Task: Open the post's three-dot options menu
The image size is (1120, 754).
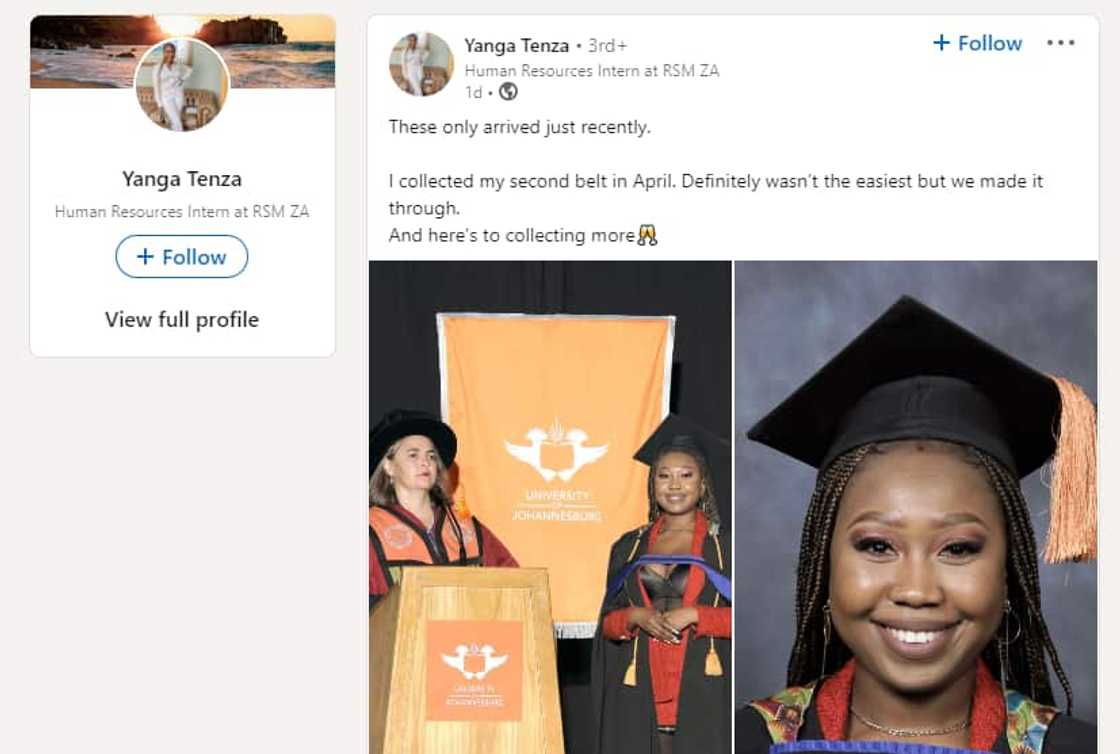Action: 1060,43
